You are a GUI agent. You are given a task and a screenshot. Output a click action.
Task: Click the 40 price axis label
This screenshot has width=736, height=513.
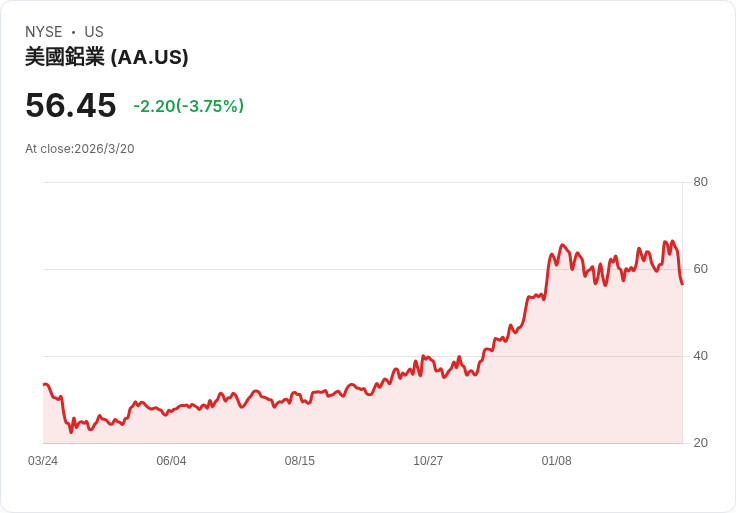click(x=700, y=356)
